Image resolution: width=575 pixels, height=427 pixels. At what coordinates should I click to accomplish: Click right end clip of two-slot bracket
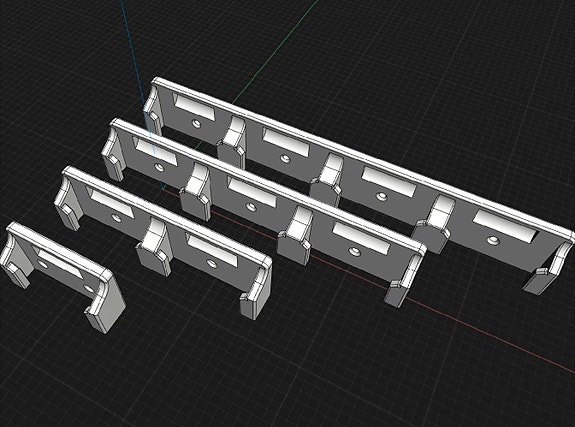[256, 292]
